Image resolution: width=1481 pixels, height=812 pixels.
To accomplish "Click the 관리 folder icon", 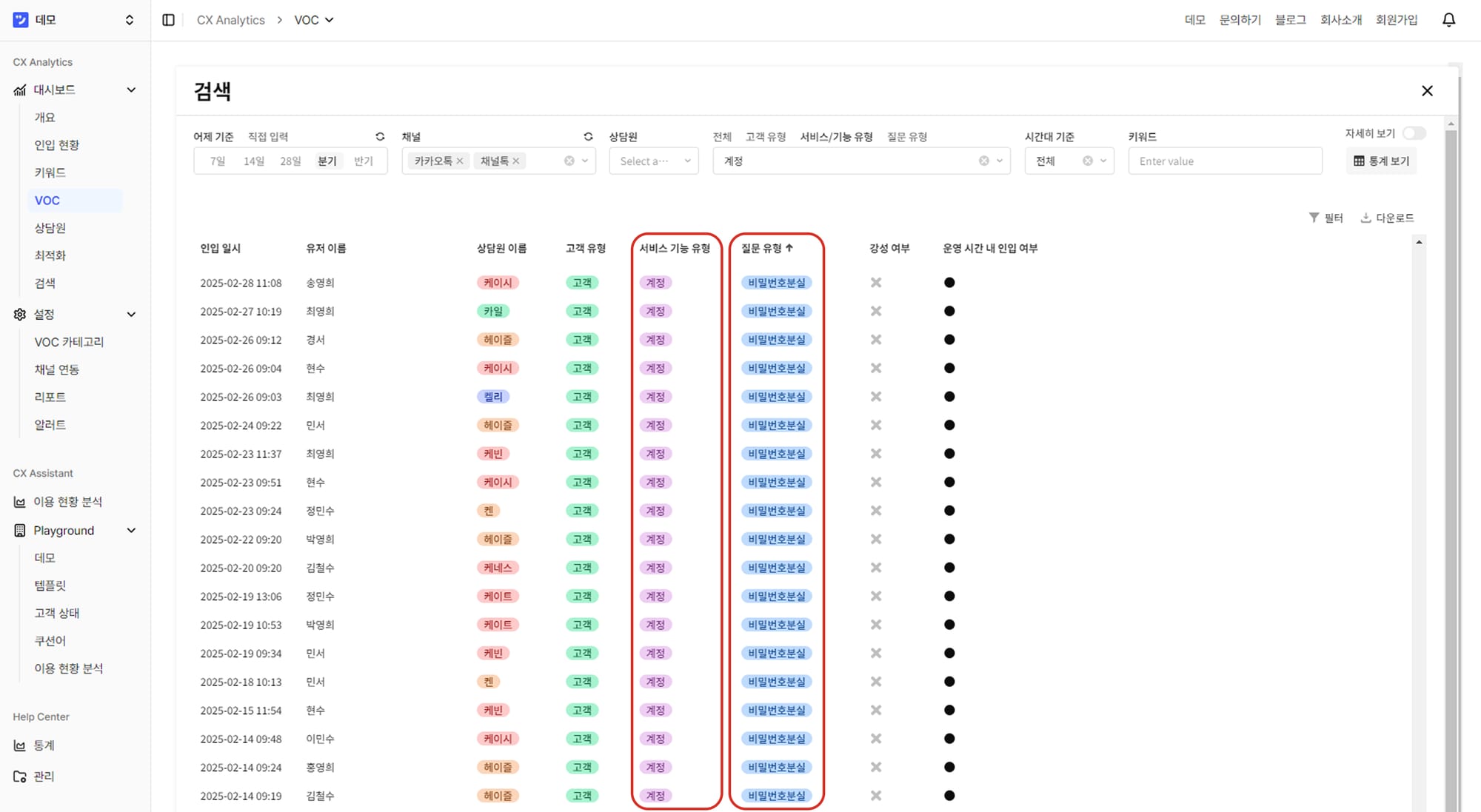I will tap(19, 776).
